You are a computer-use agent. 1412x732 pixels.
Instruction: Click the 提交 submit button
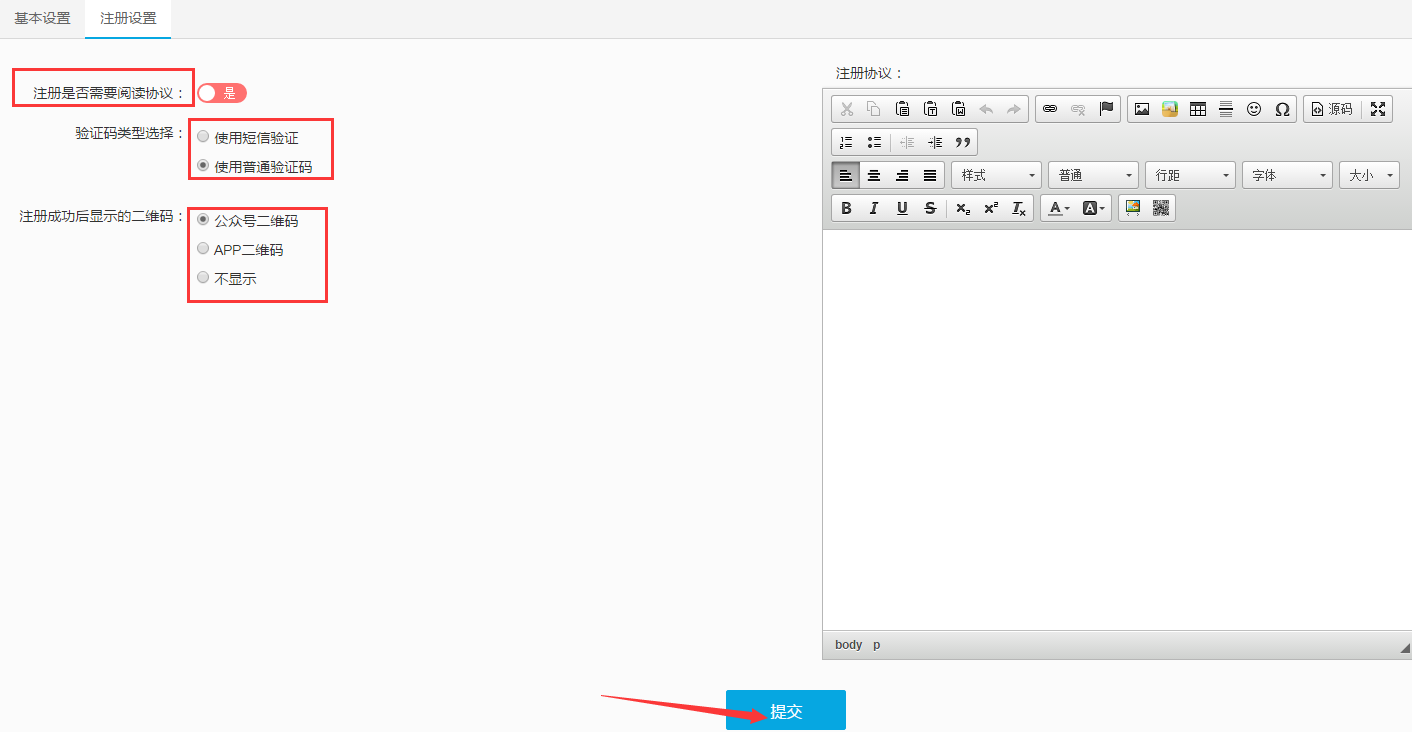[x=786, y=710]
